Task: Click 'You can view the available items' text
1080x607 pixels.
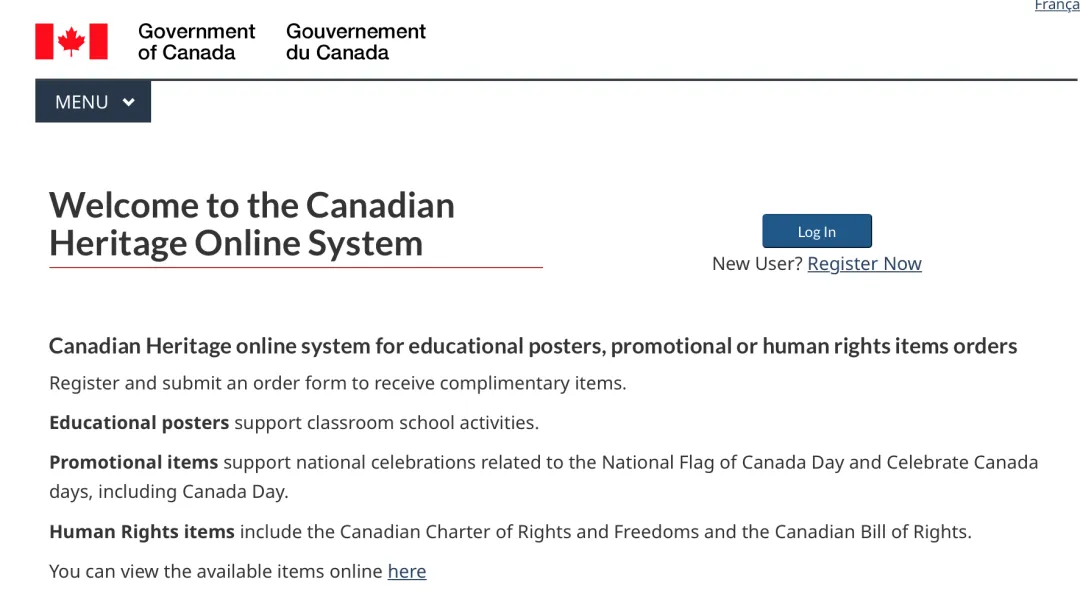Action: (x=216, y=572)
